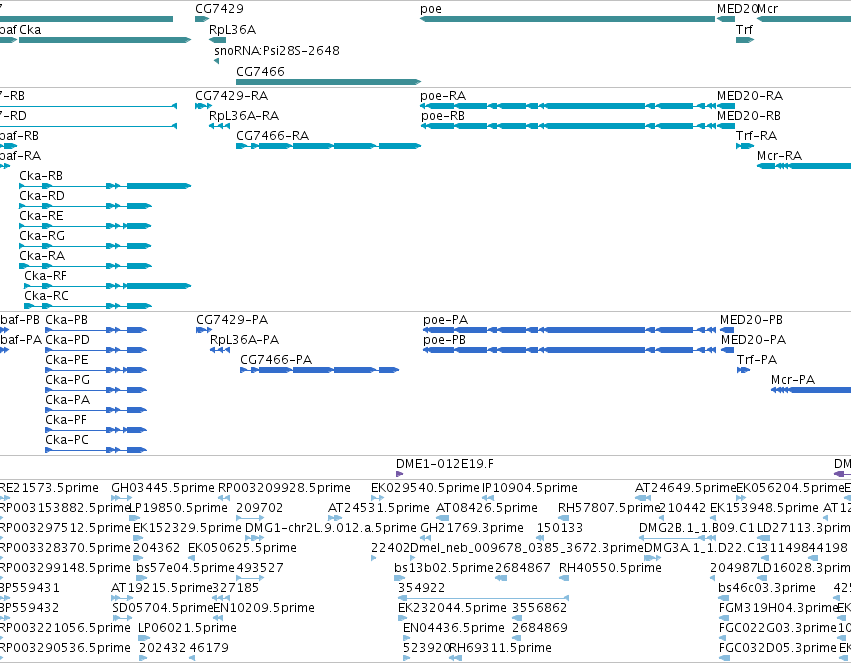Select the MED20-PB protein label
851x663 pixels.
coord(751,320)
